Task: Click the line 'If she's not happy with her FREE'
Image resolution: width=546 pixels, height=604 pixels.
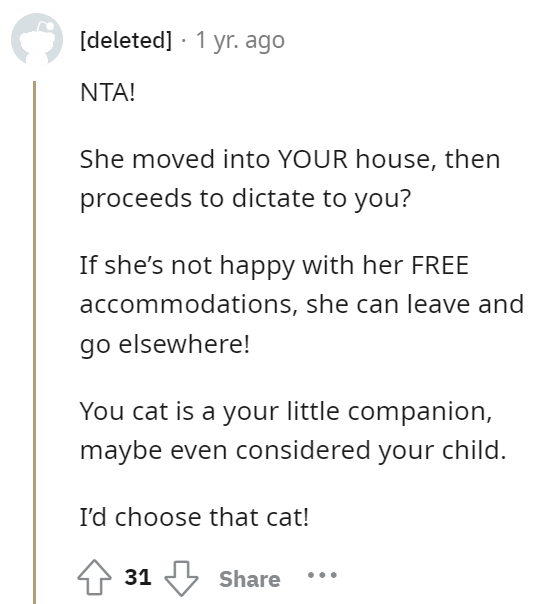Action: pos(274,266)
